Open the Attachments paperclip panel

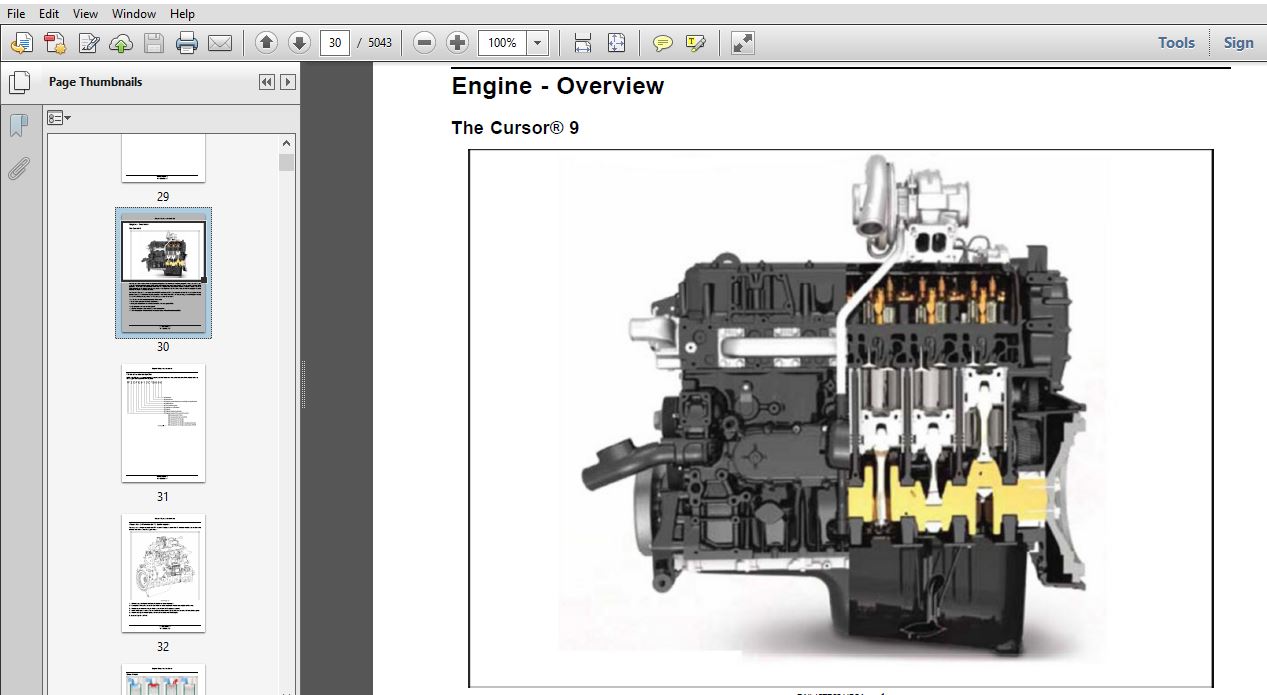(x=18, y=169)
